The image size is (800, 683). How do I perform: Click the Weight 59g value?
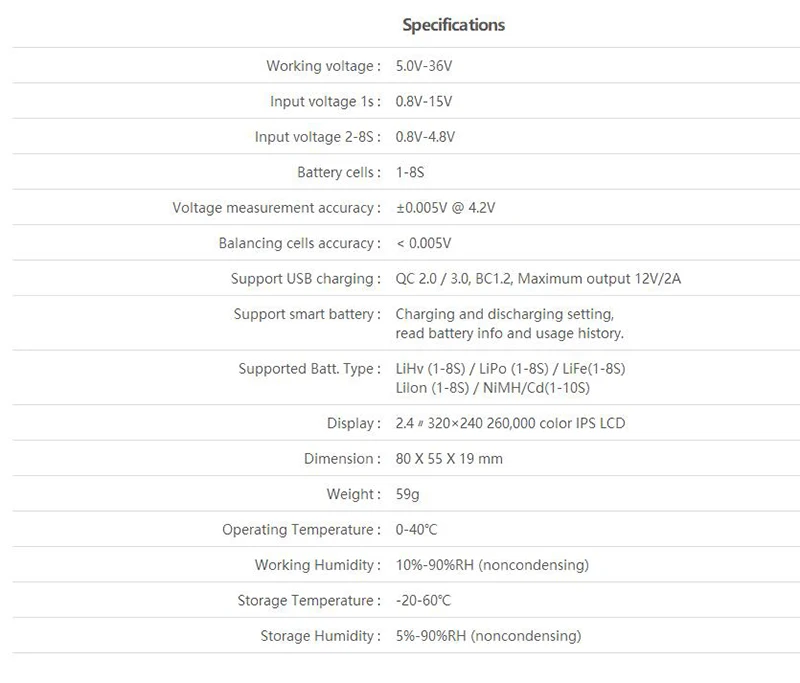point(407,494)
